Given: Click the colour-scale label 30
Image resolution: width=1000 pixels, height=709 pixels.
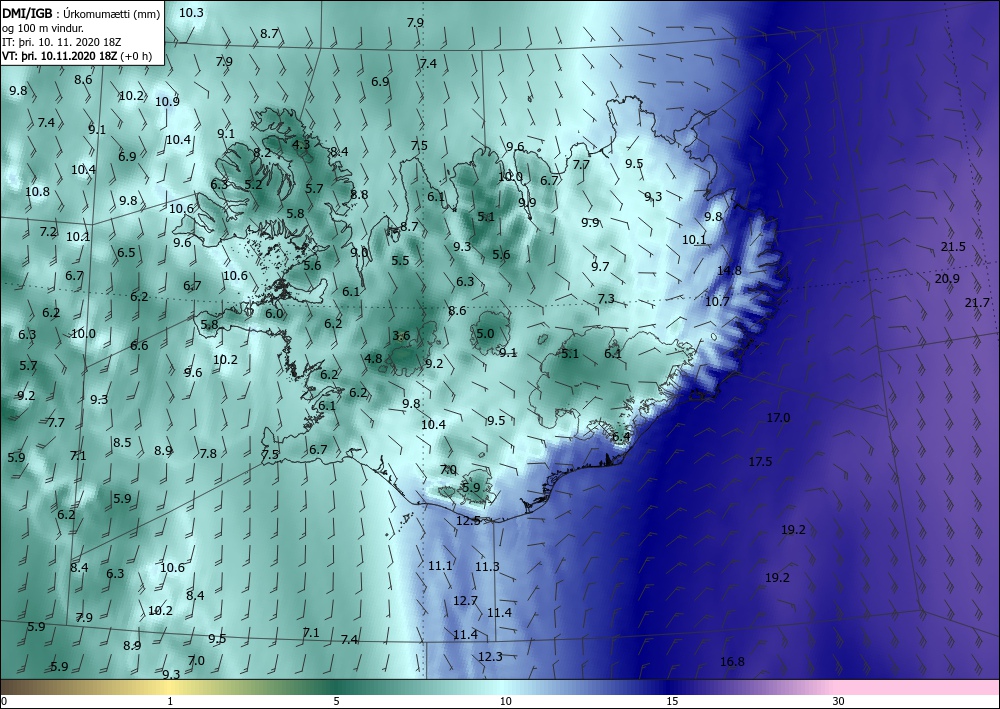Looking at the screenshot, I should pyautogui.click(x=839, y=702).
